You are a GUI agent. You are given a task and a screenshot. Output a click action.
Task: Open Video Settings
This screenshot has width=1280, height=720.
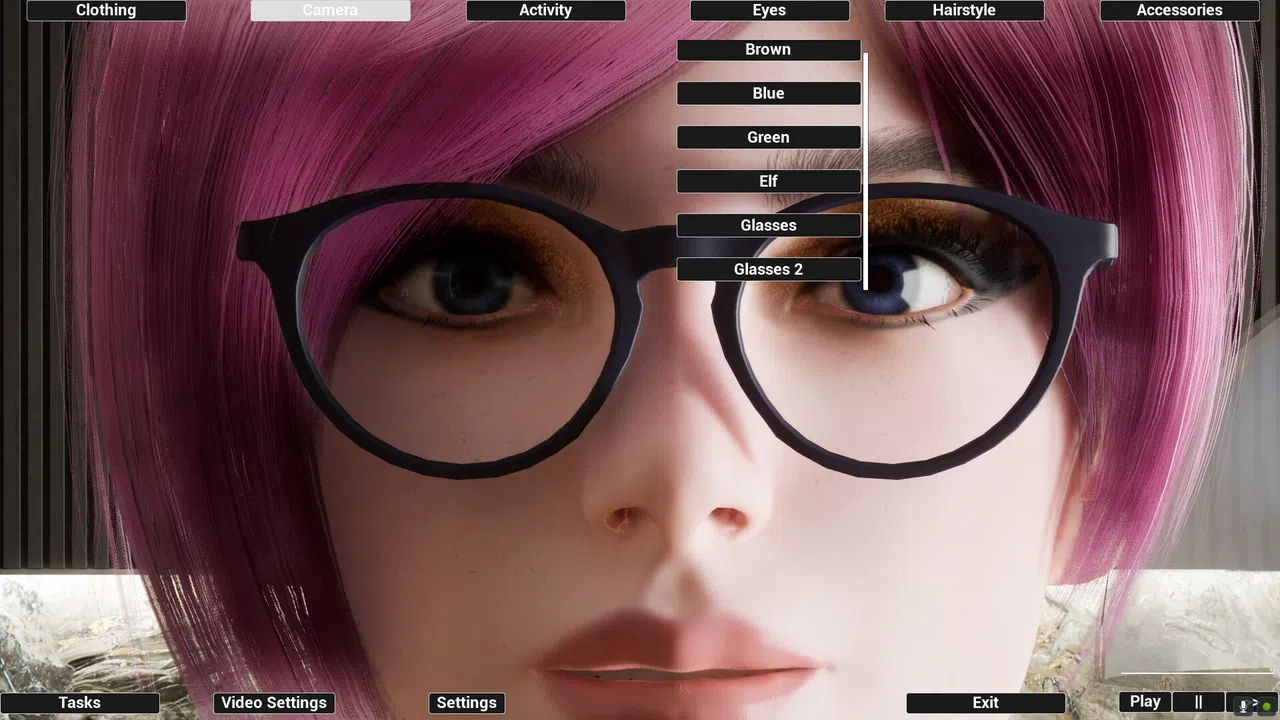(x=274, y=703)
